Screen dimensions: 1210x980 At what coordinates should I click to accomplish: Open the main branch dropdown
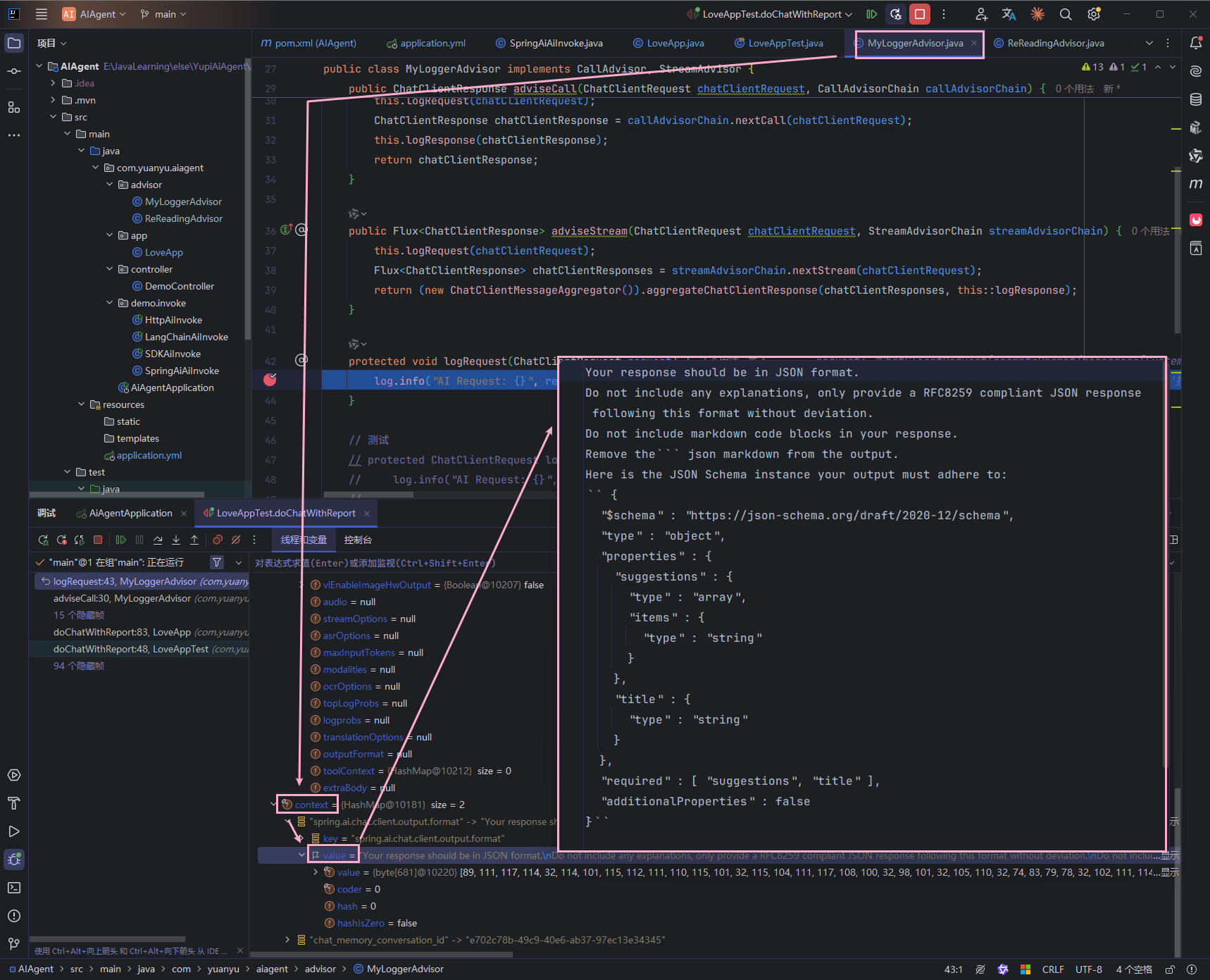(164, 14)
